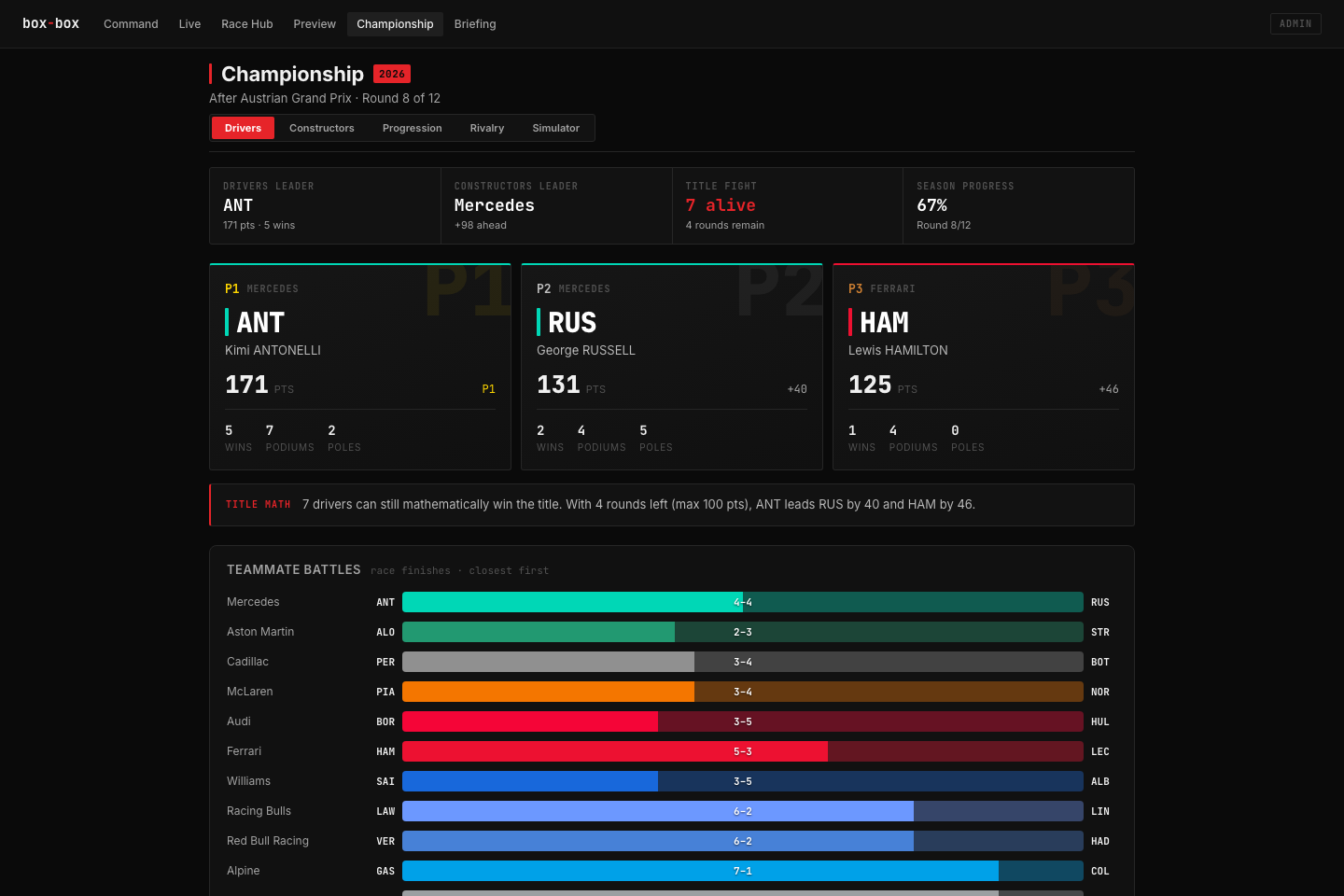
Task: Open the Simulator tab
Action: click(556, 128)
